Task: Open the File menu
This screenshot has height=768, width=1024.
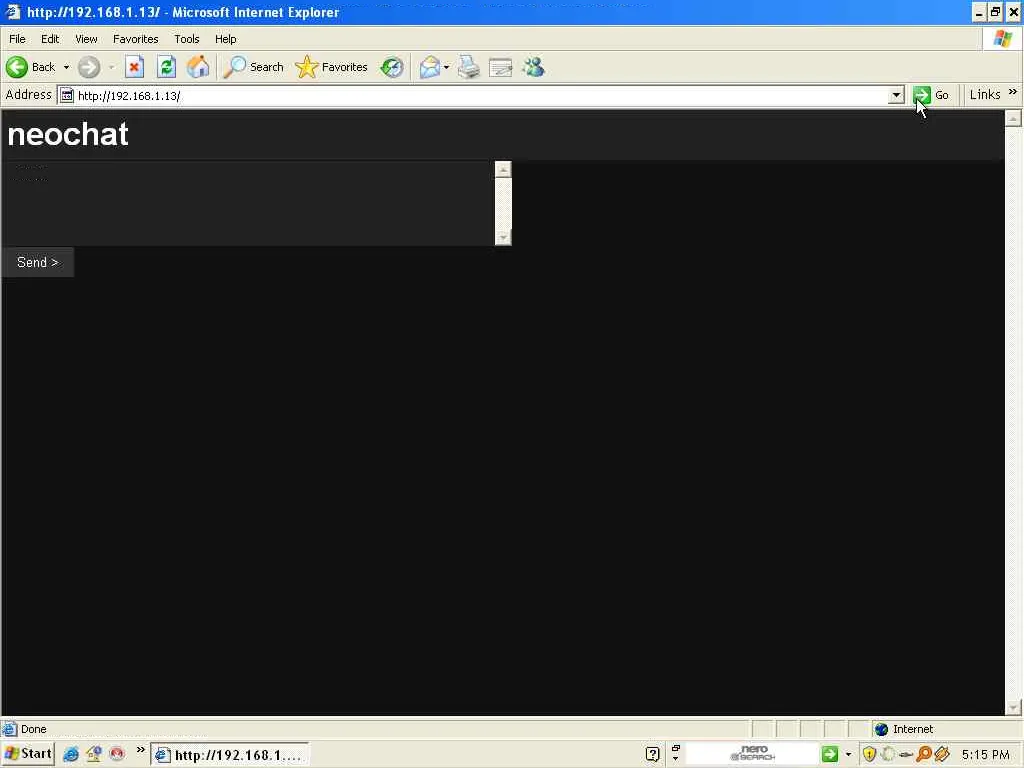Action: [x=17, y=39]
